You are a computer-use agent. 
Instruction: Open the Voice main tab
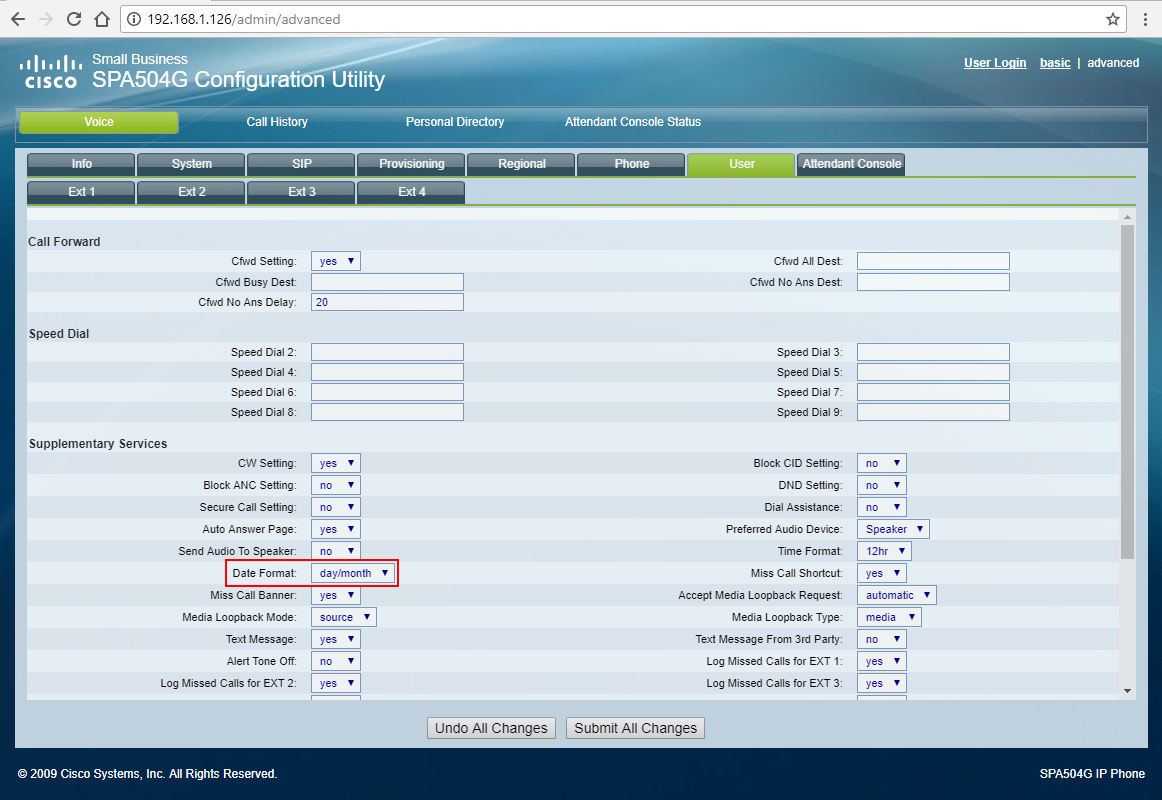[99, 122]
